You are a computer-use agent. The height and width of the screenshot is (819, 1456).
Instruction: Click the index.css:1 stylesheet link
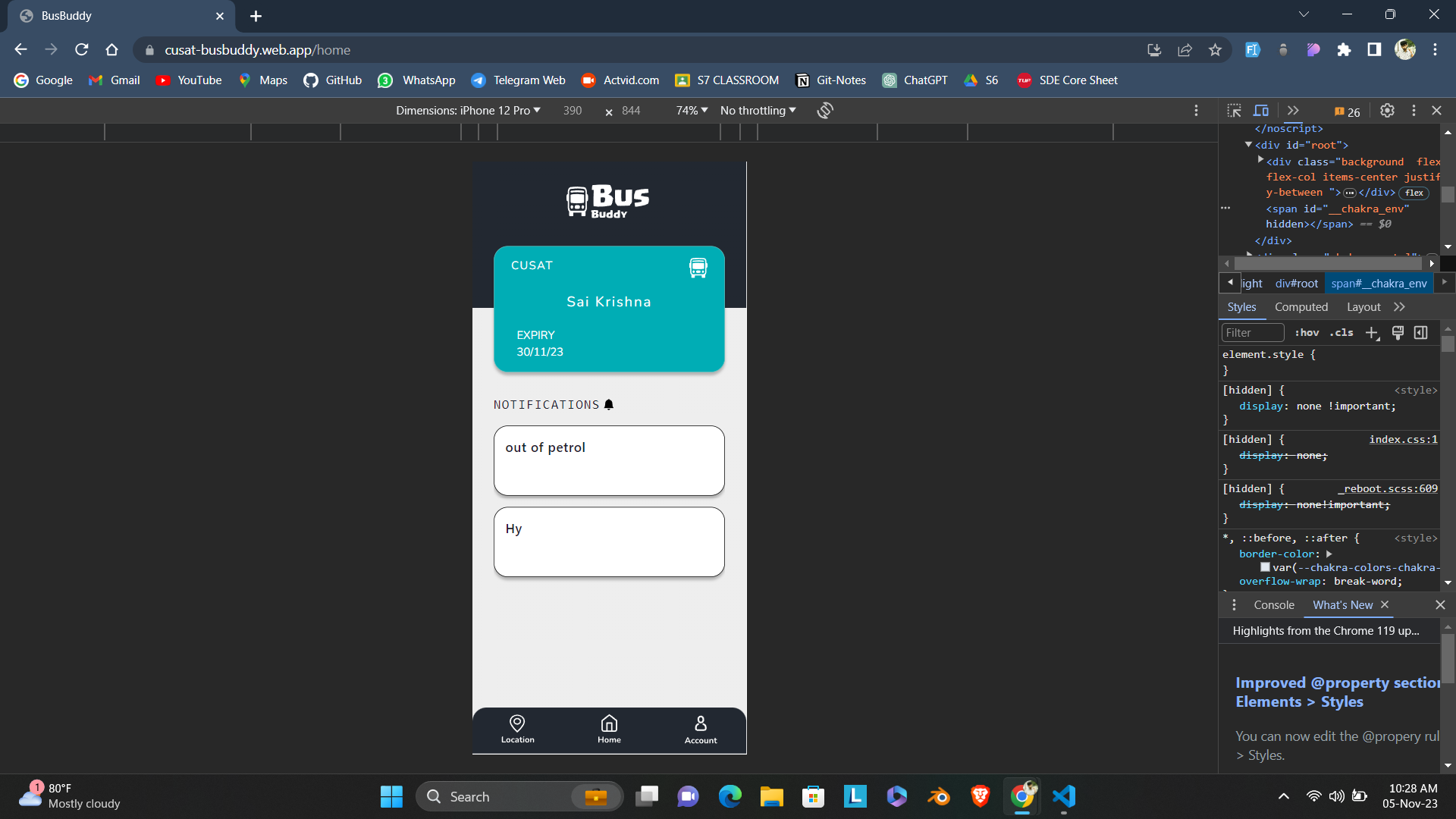tap(1403, 439)
